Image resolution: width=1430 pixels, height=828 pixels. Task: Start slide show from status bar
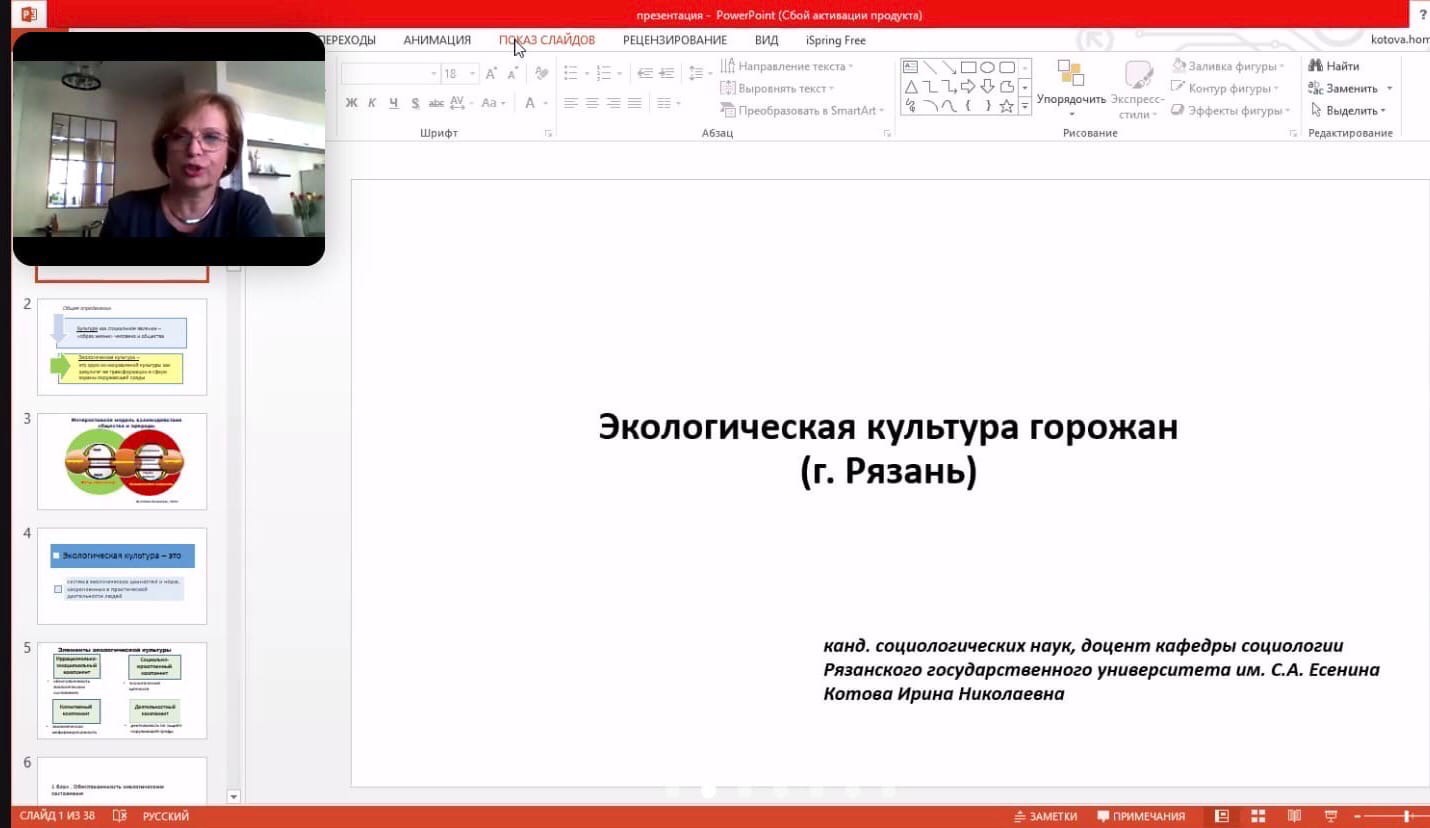point(1330,815)
